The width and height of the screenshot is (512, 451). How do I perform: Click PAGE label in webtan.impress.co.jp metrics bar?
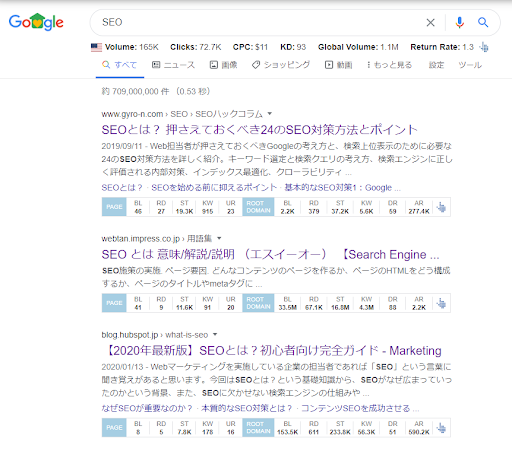point(114,303)
